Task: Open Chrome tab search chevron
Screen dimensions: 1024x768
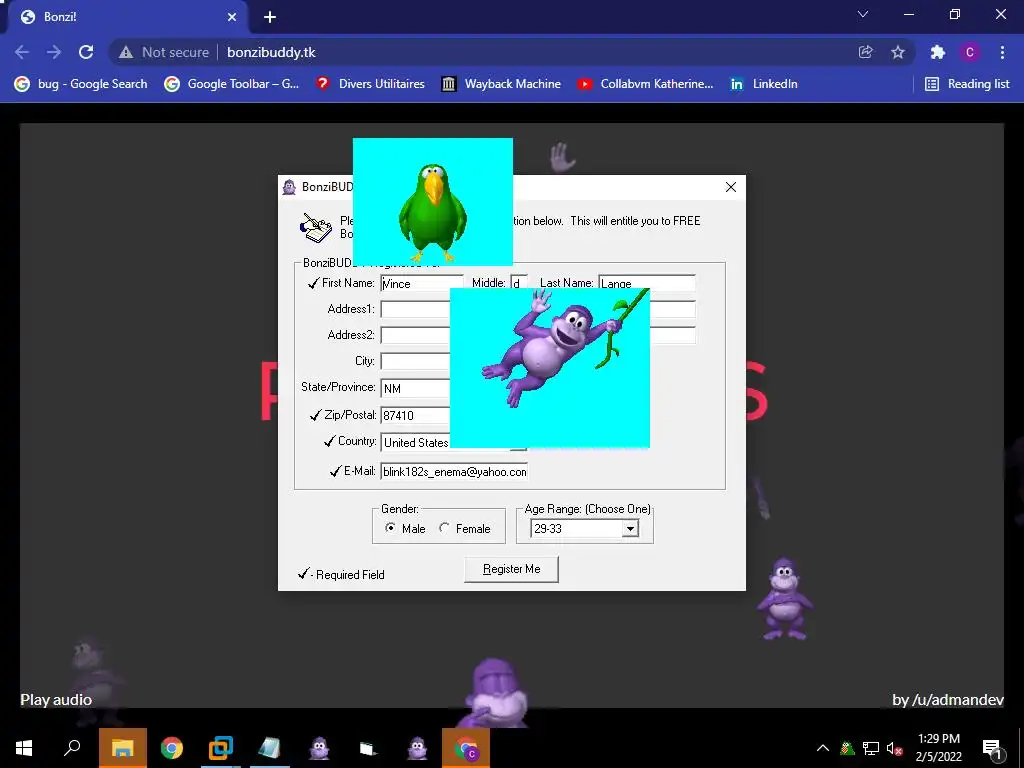Action: coord(863,14)
